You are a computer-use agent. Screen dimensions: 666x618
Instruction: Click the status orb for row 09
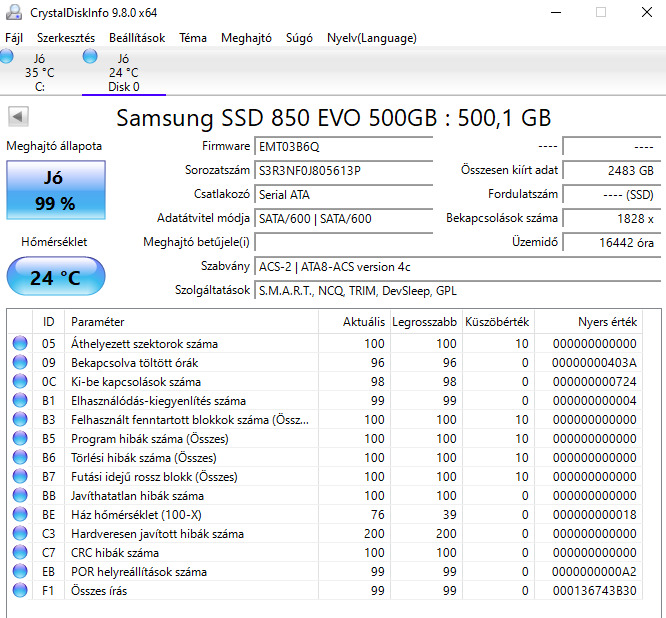click(20, 362)
